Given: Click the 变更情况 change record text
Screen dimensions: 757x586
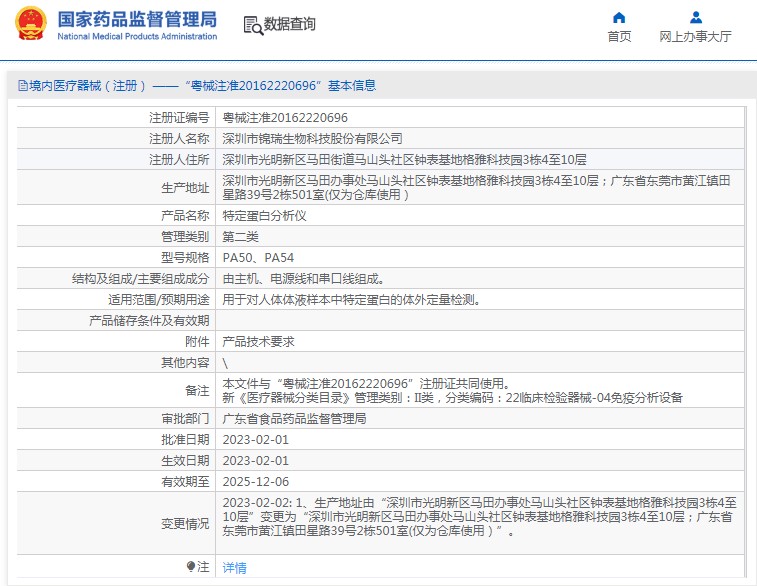Looking at the screenshot, I should 479,516.
